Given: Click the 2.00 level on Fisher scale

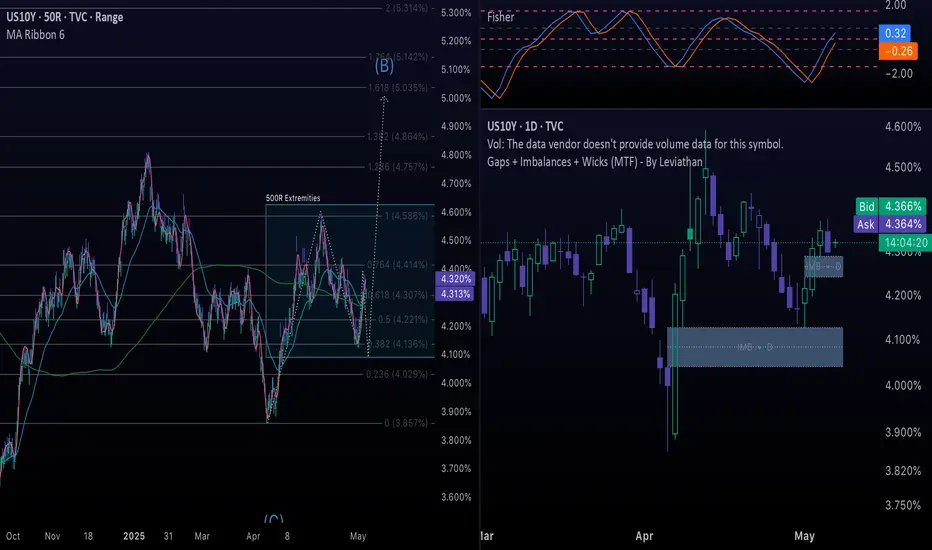Looking at the screenshot, I should [896, 5].
